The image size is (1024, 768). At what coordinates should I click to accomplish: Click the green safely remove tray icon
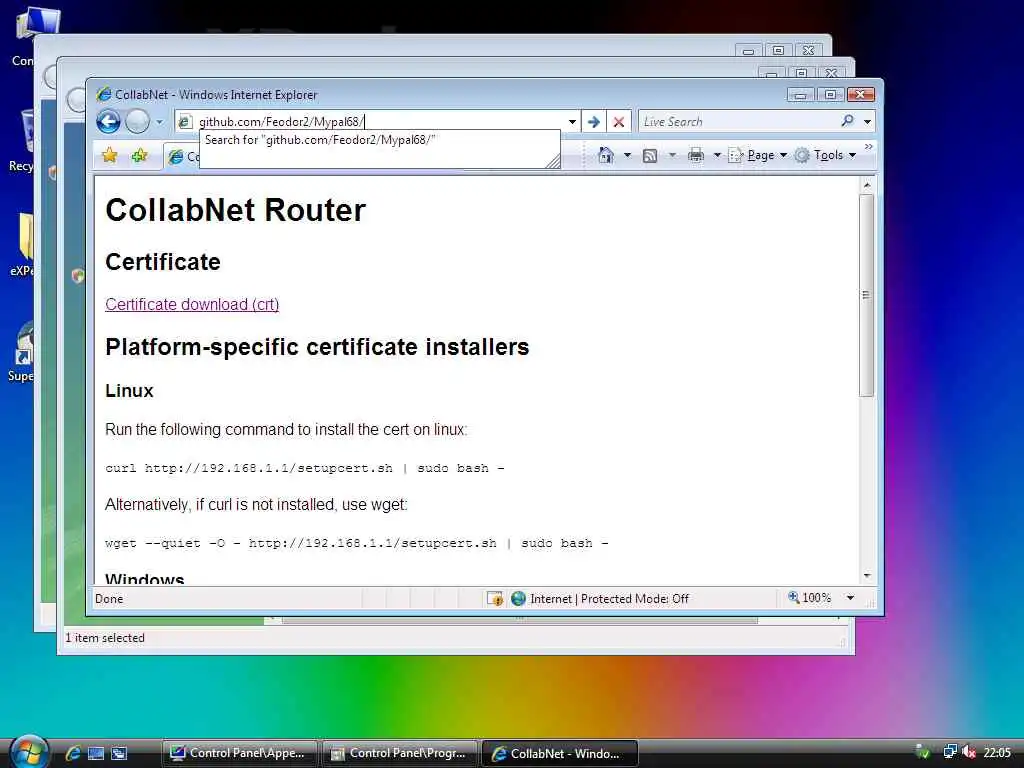coord(922,752)
